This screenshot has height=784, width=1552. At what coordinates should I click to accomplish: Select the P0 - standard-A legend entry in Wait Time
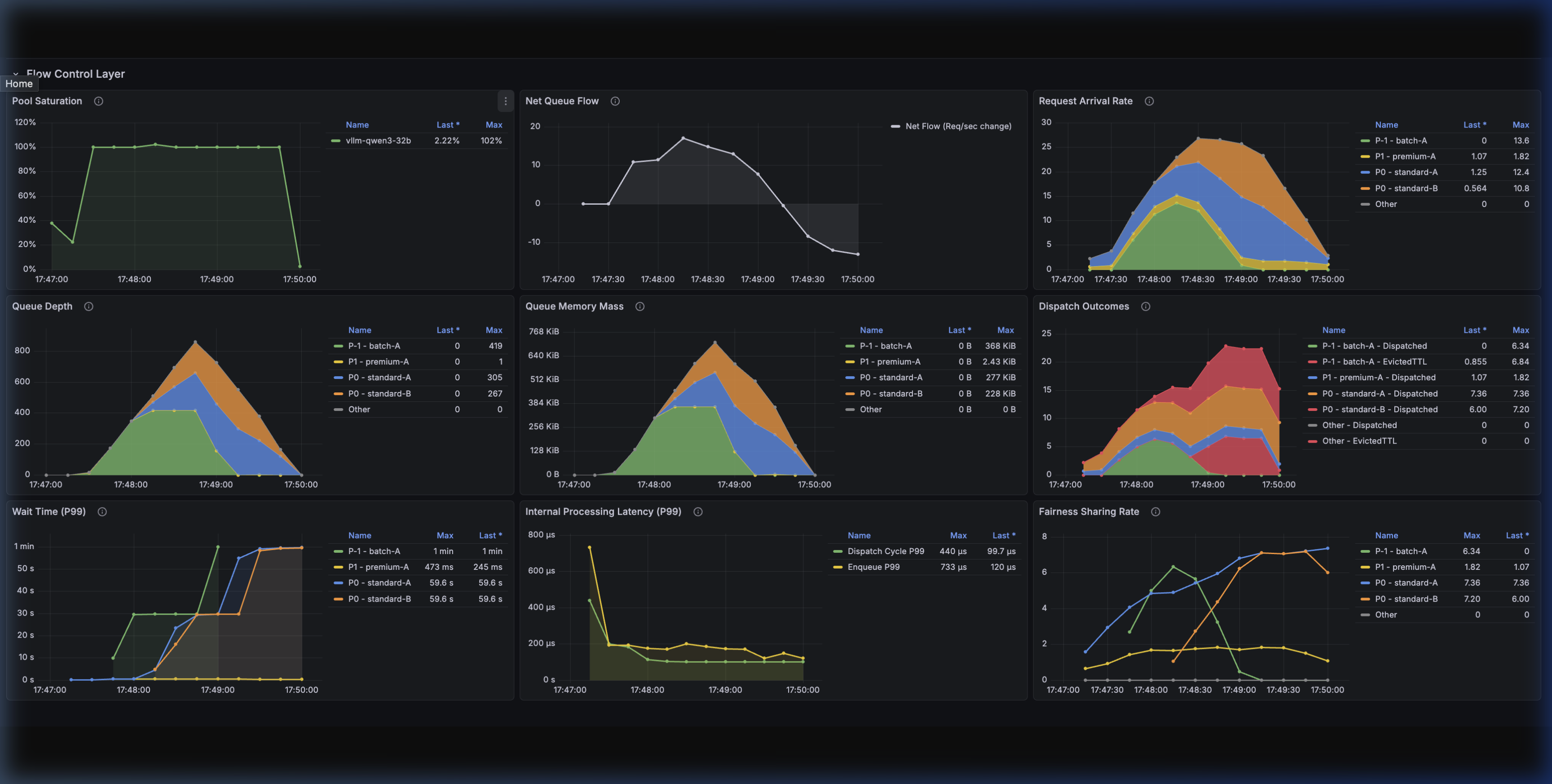(x=379, y=582)
